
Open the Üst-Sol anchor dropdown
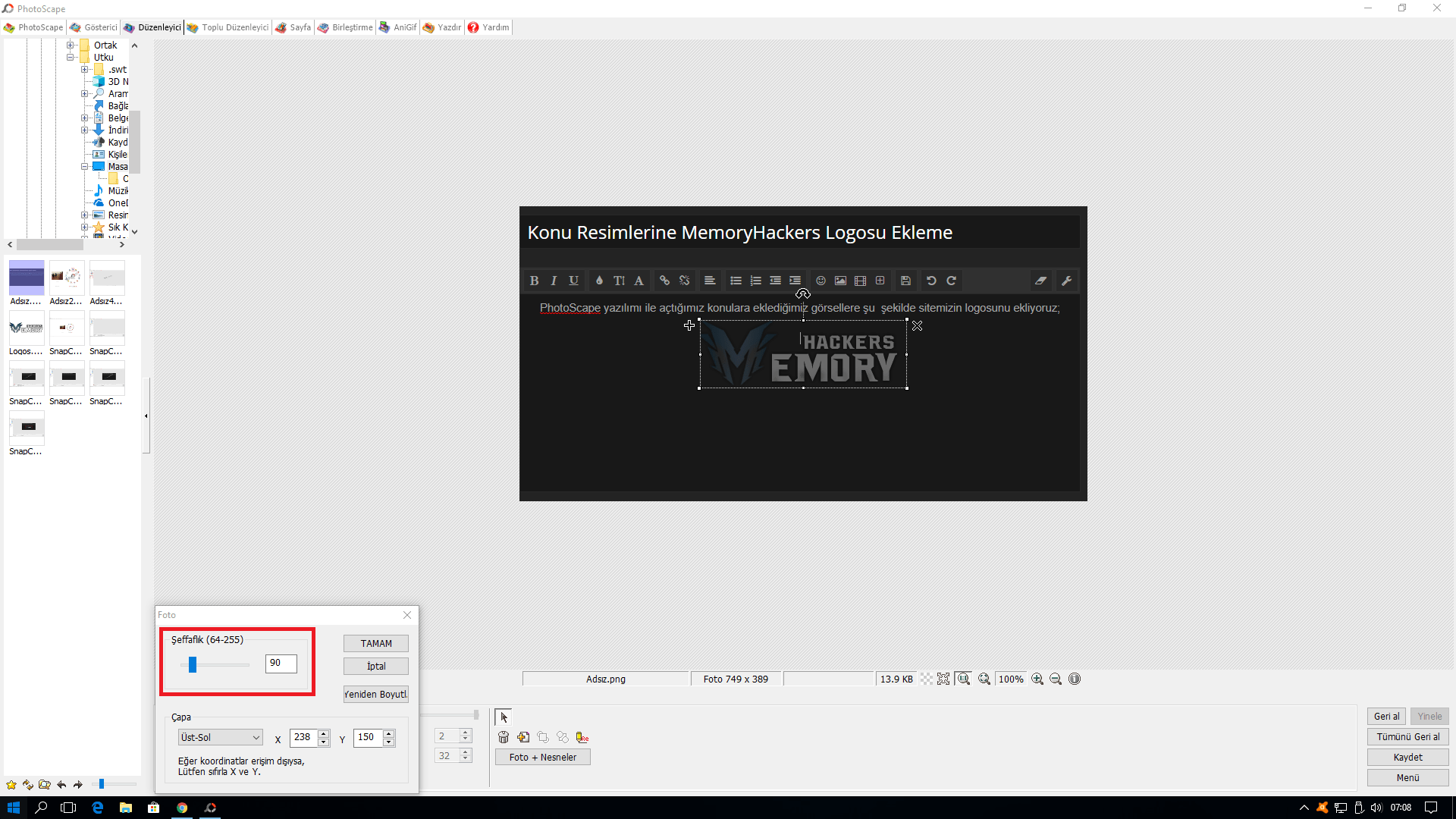click(x=220, y=737)
